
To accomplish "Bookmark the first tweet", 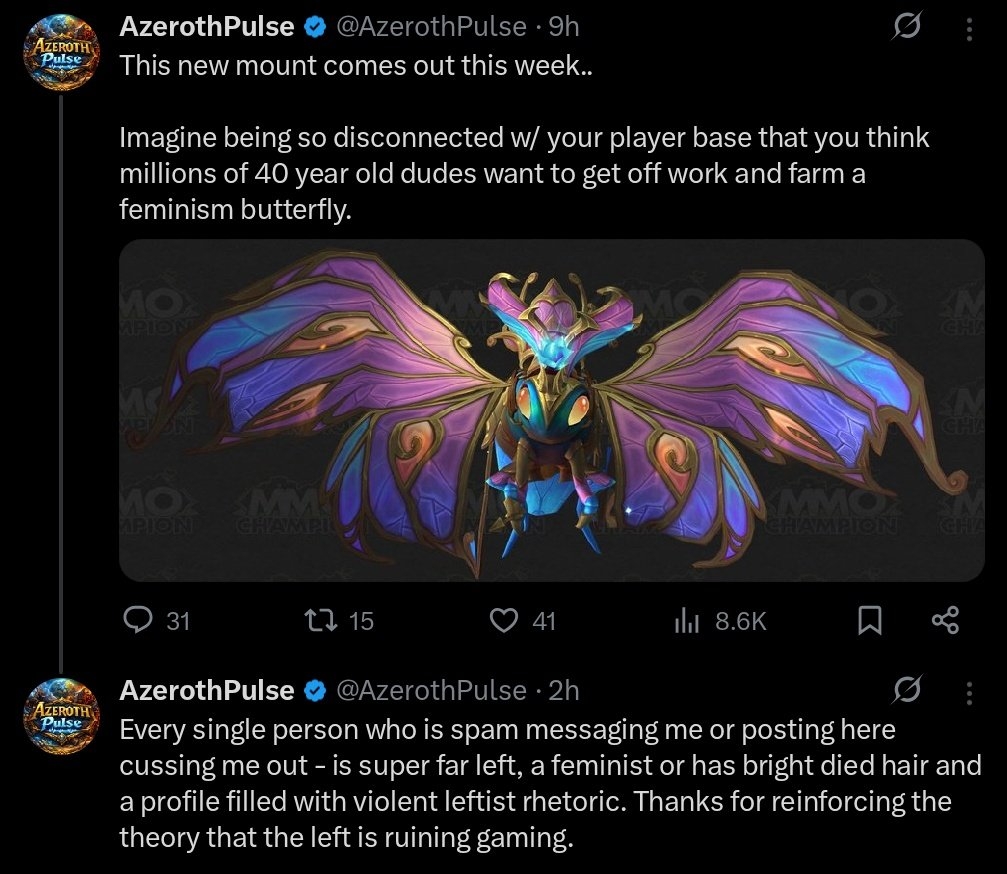I will tap(869, 621).
